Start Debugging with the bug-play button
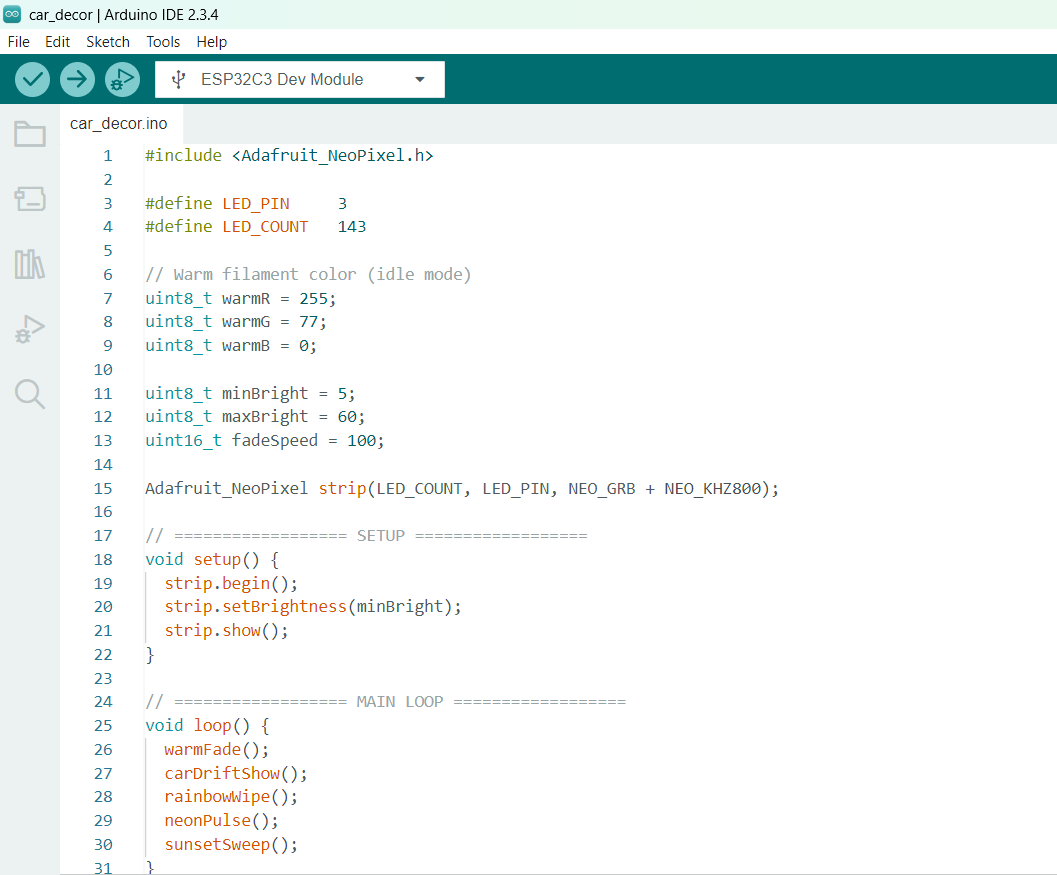The image size is (1057, 875). pyautogui.click(x=122, y=80)
